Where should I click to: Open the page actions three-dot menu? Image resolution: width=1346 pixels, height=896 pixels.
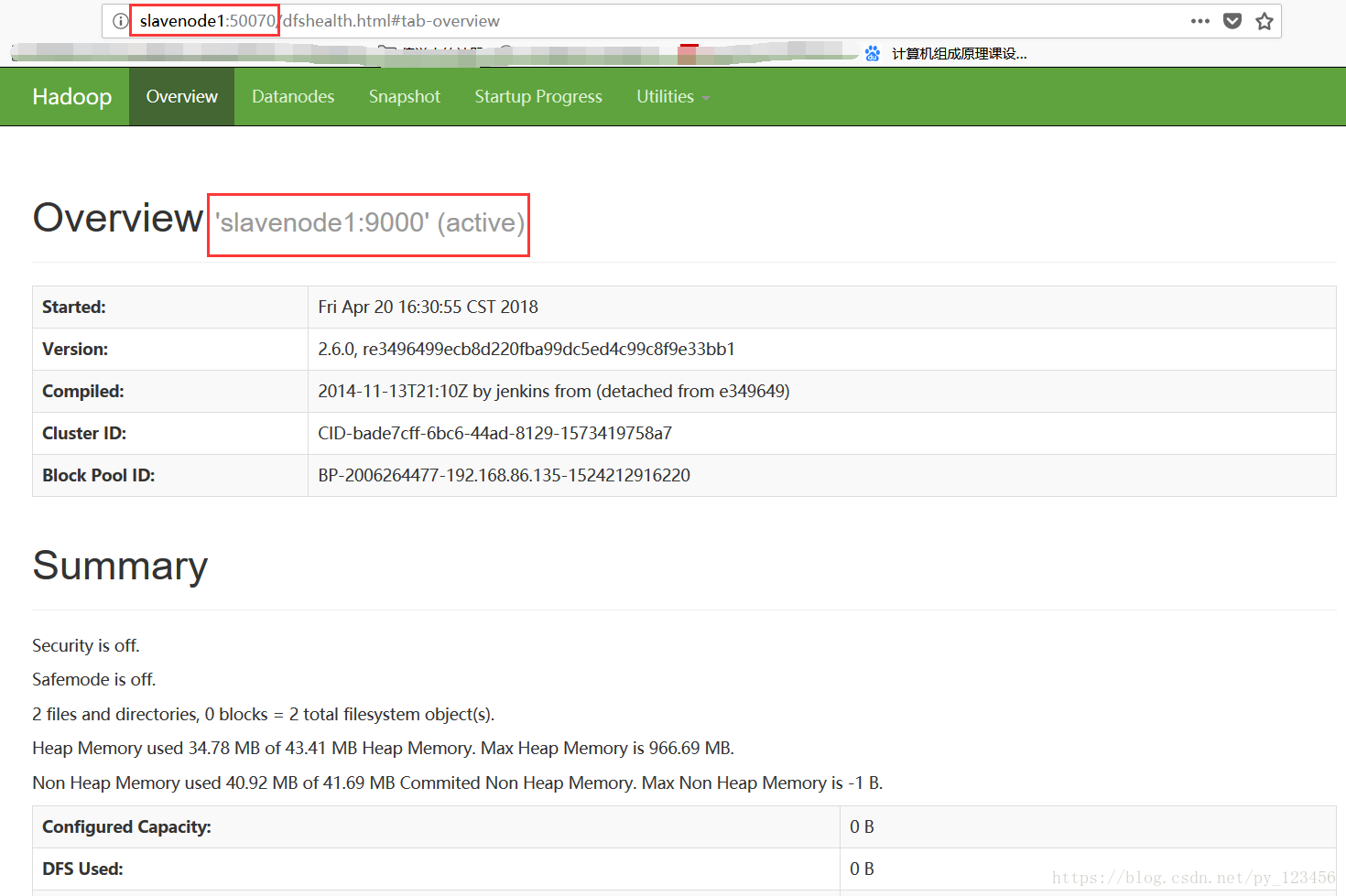[1200, 21]
